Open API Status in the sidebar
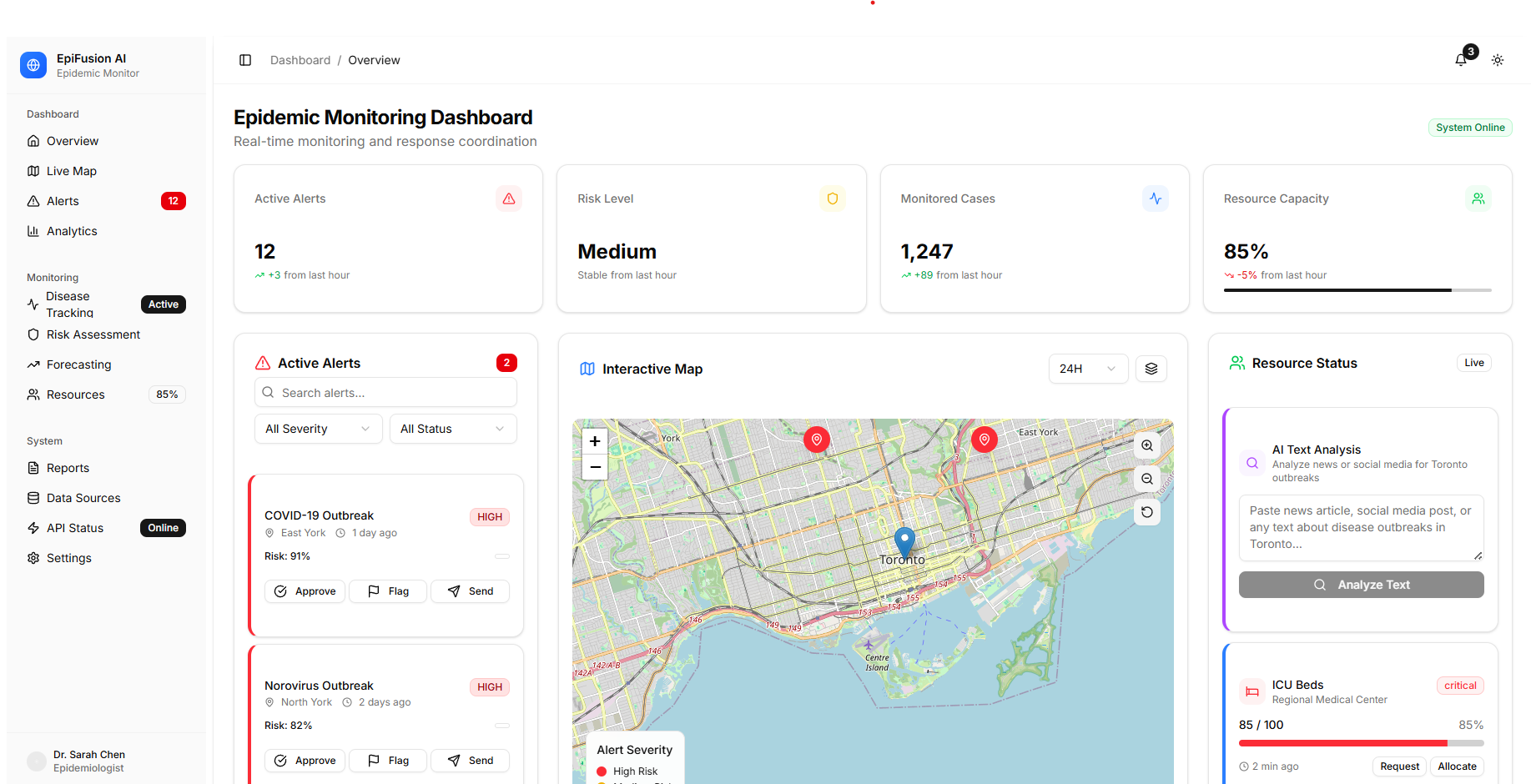 click(106, 528)
